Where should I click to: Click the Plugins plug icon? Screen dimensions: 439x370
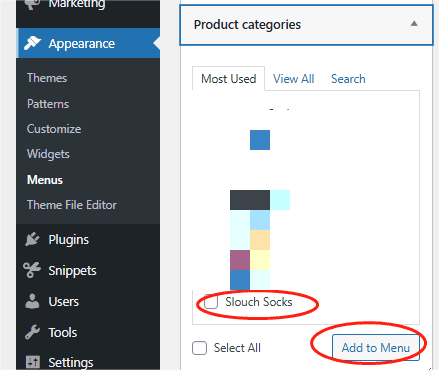point(32,239)
